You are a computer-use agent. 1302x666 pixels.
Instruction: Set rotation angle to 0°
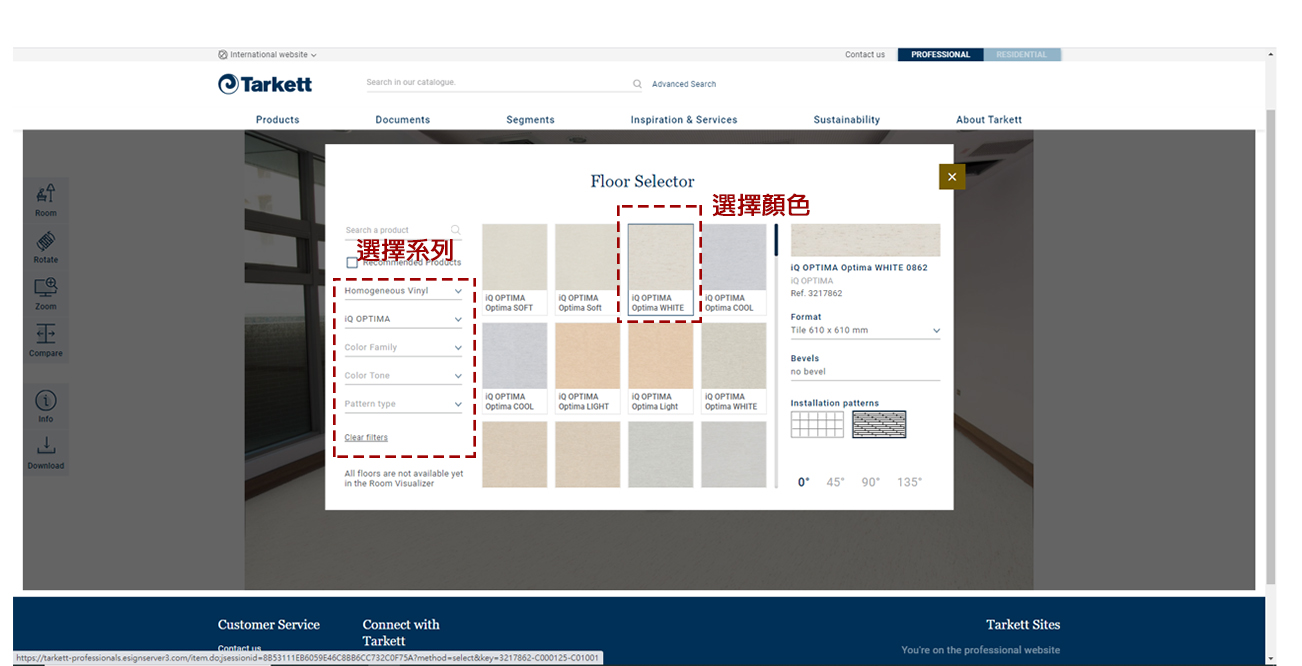[803, 482]
